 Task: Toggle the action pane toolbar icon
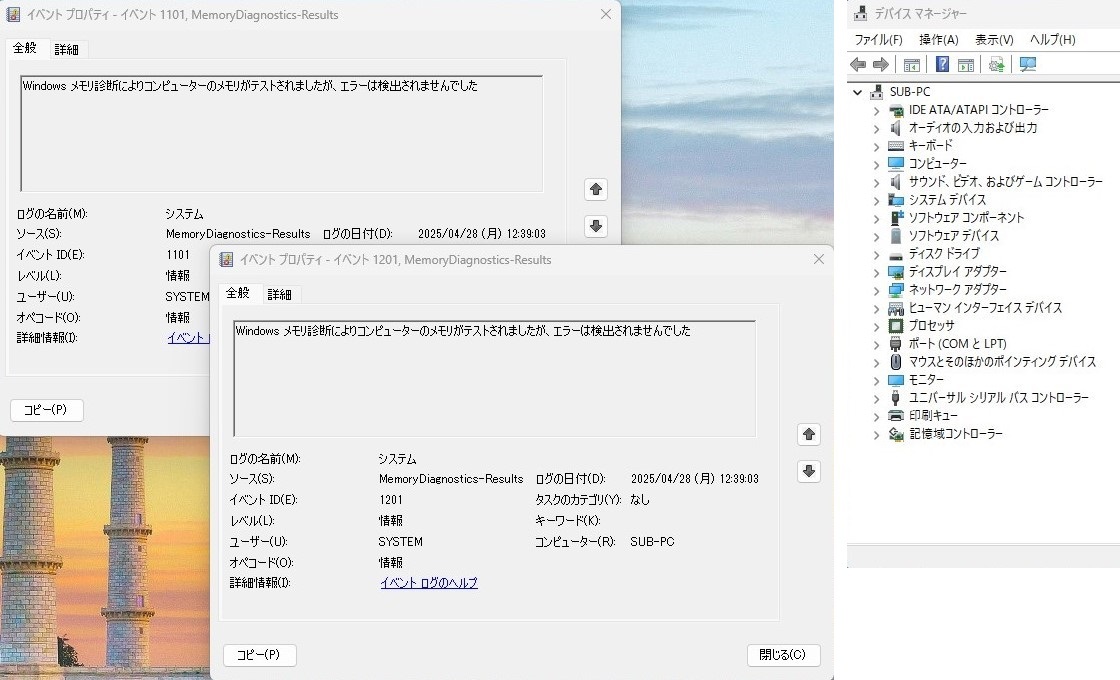click(x=966, y=65)
